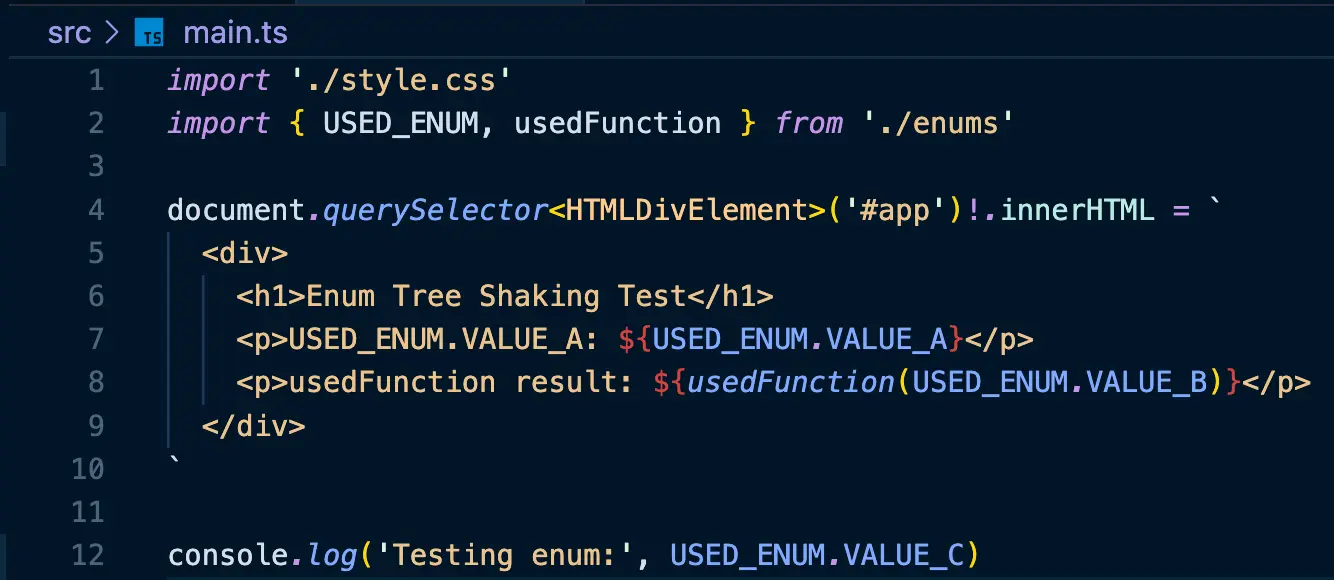Screen dimensions: 1334x580
Task: Click USED_ENUM in the import braces
Action: tap(400, 123)
